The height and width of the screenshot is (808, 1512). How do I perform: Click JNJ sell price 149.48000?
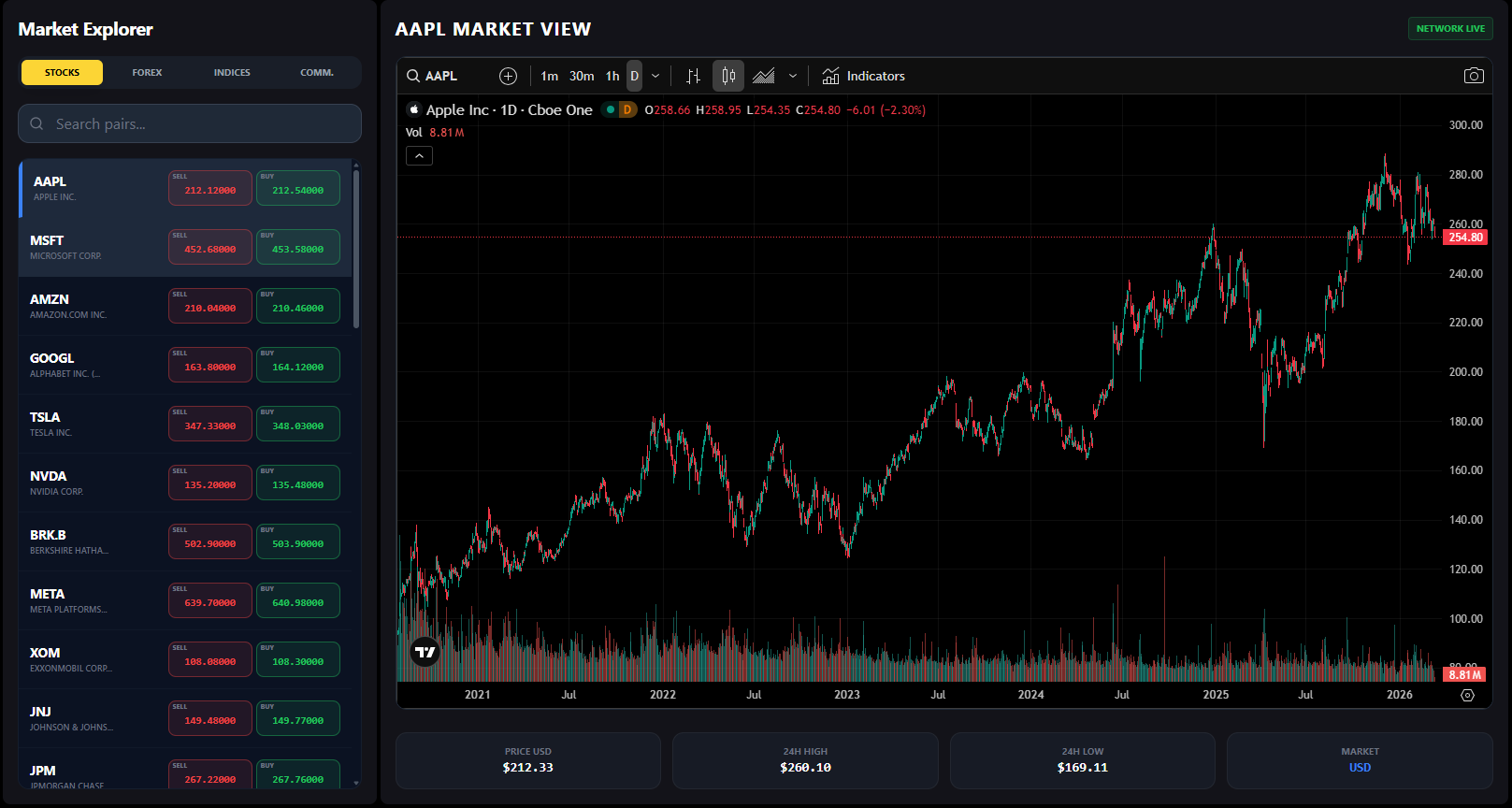pos(210,718)
